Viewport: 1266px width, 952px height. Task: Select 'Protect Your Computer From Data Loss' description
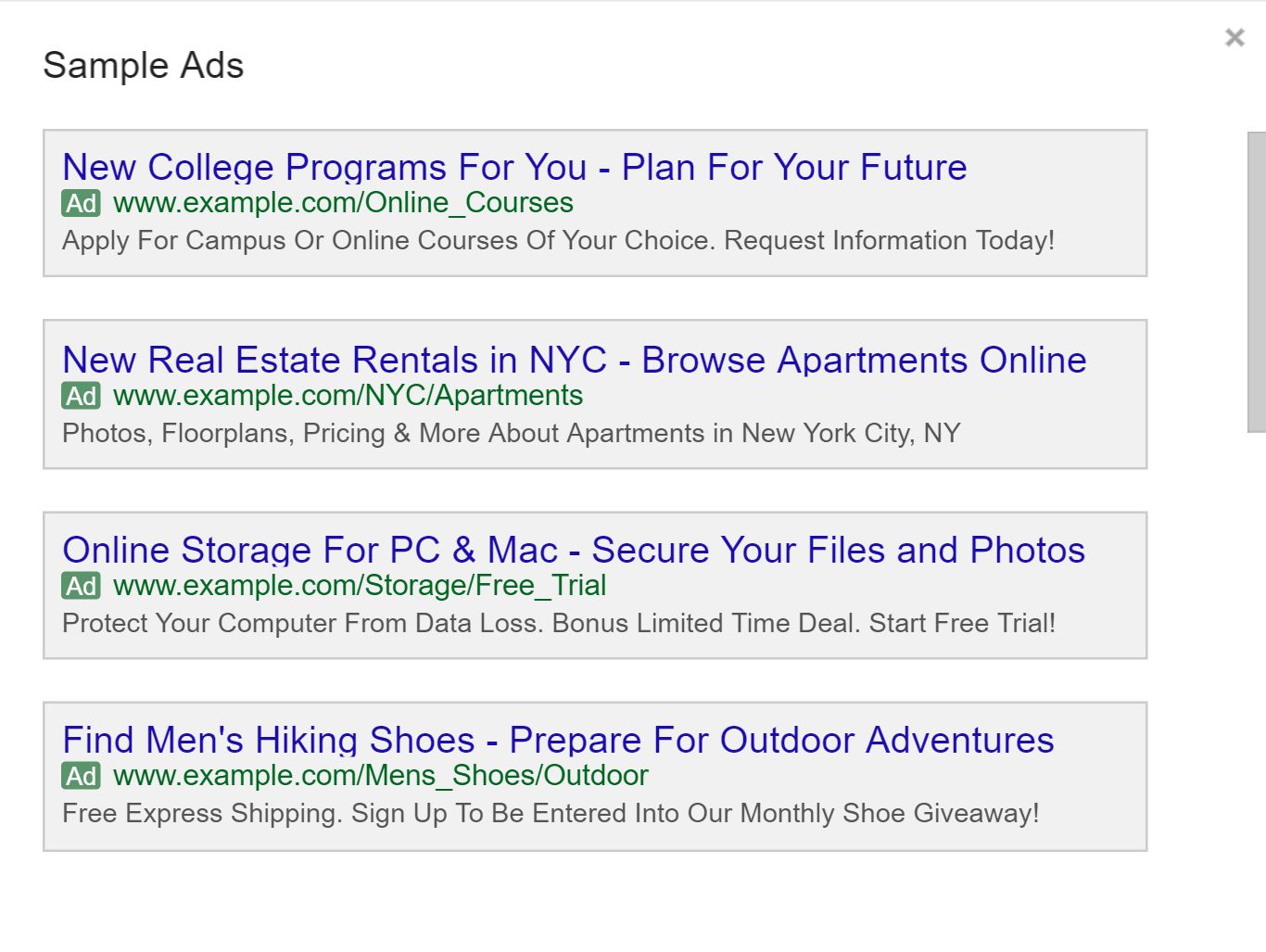[558, 624]
